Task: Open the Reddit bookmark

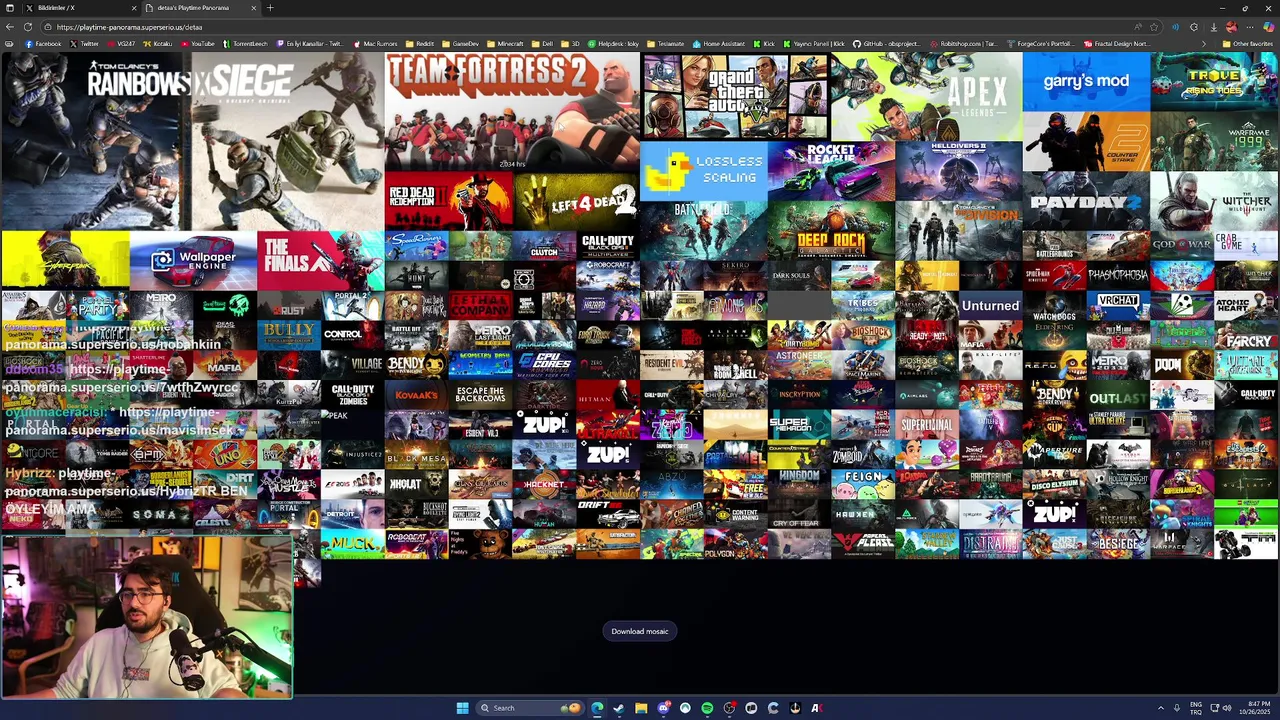Action: pos(420,44)
